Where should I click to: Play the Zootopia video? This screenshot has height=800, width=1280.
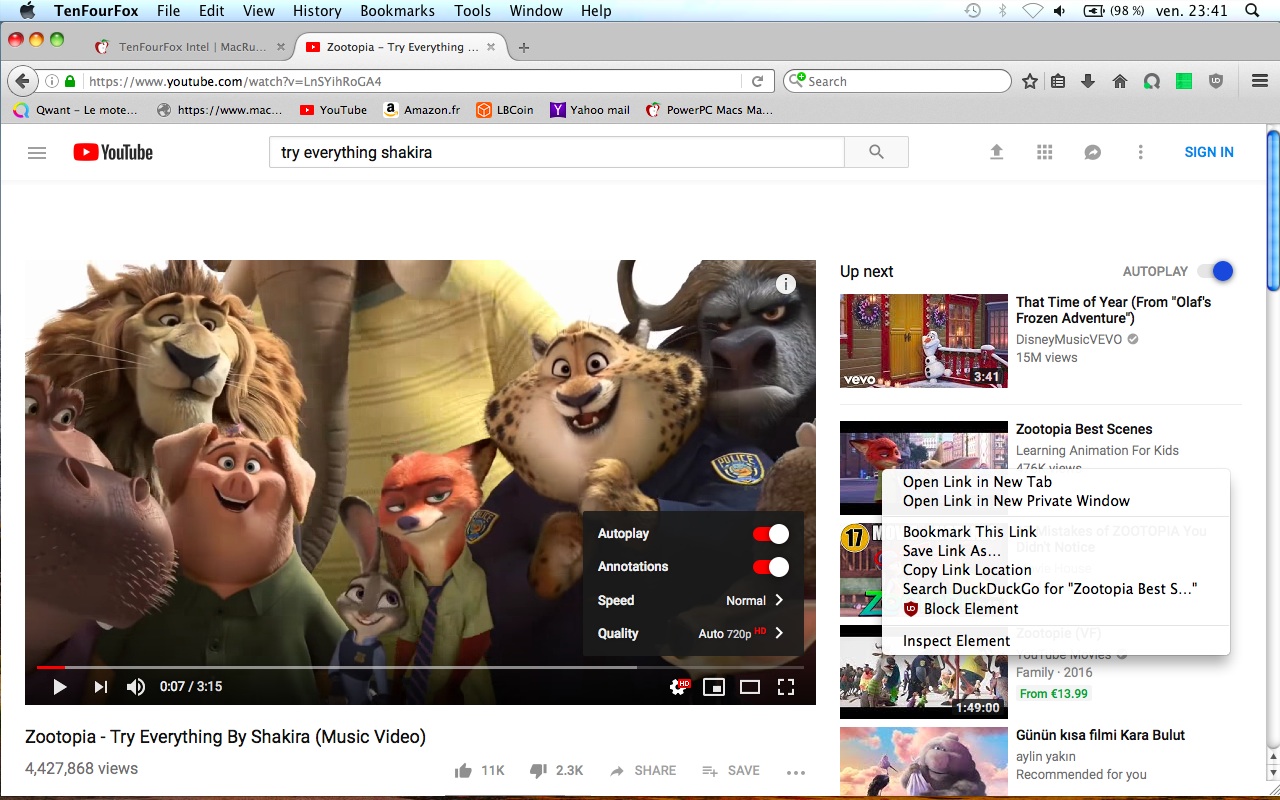(59, 687)
